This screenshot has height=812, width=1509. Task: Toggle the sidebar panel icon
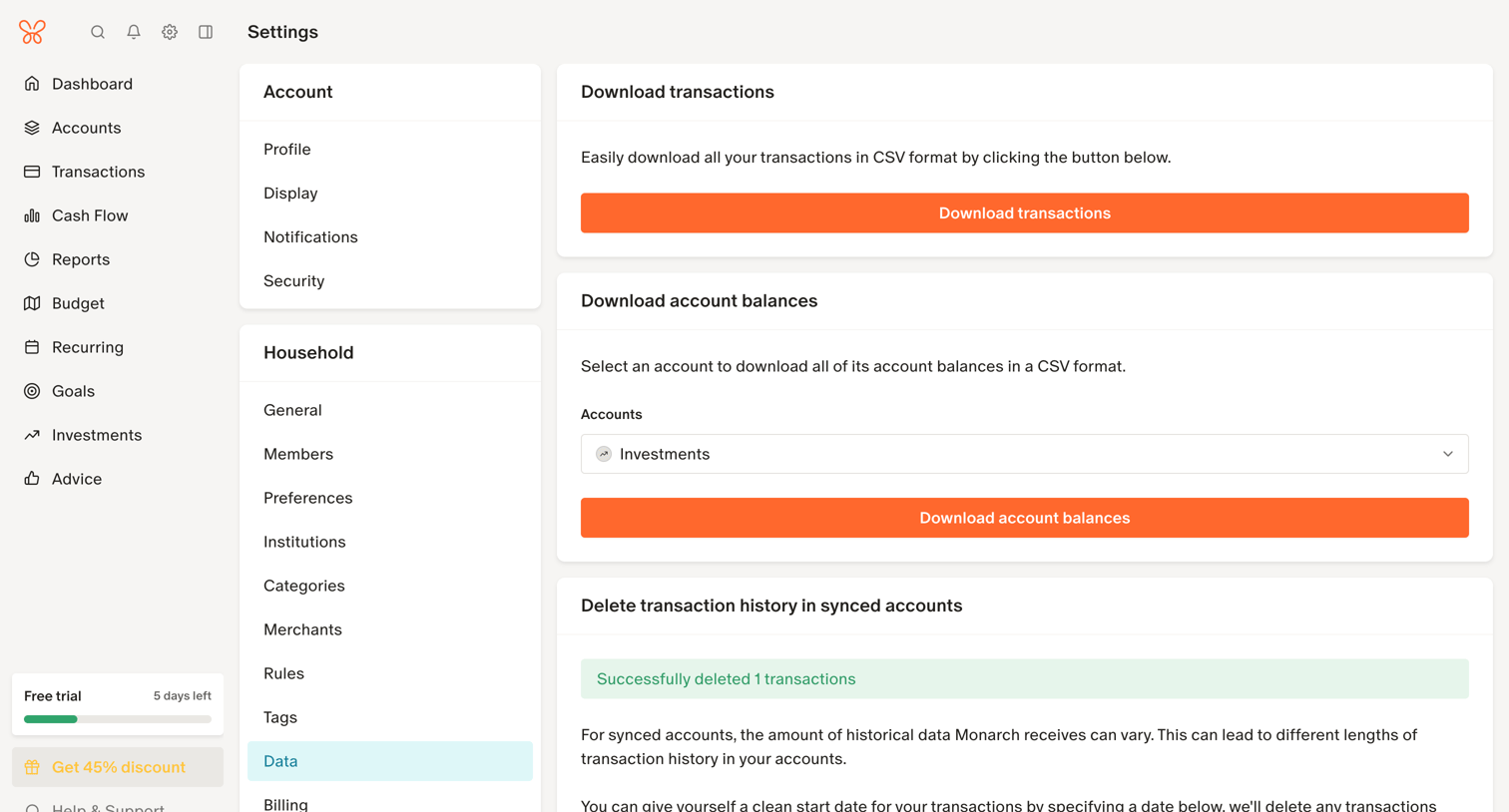[206, 32]
